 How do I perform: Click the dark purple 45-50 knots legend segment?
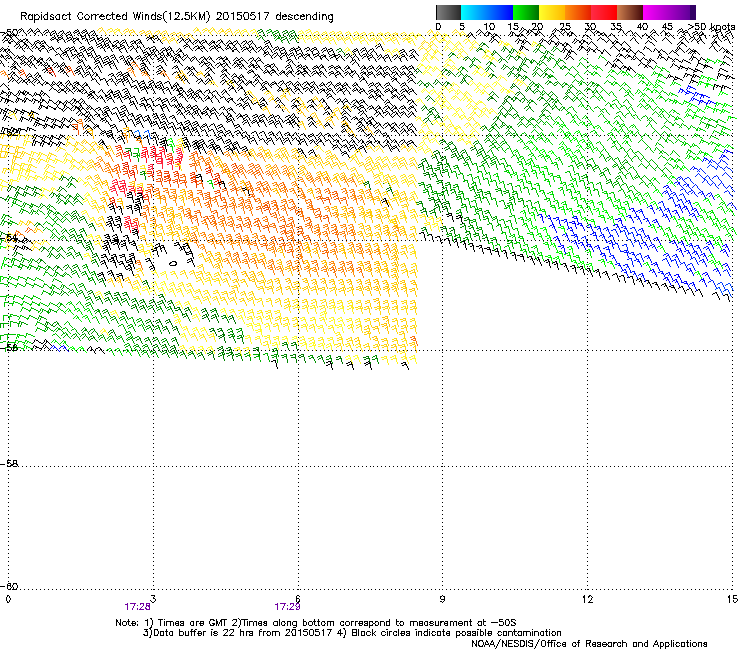[682, 12]
